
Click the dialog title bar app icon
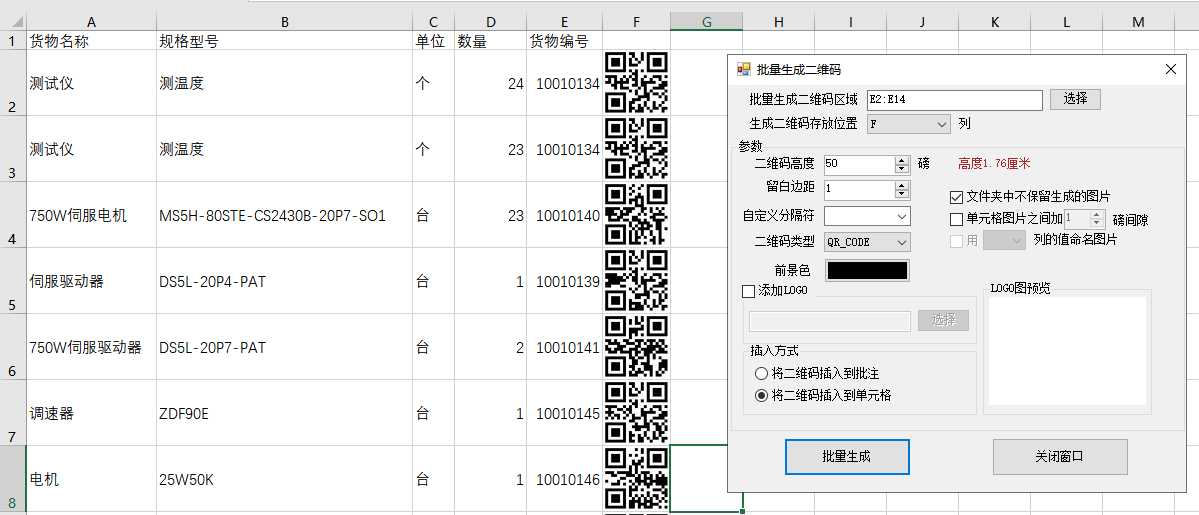point(742,70)
